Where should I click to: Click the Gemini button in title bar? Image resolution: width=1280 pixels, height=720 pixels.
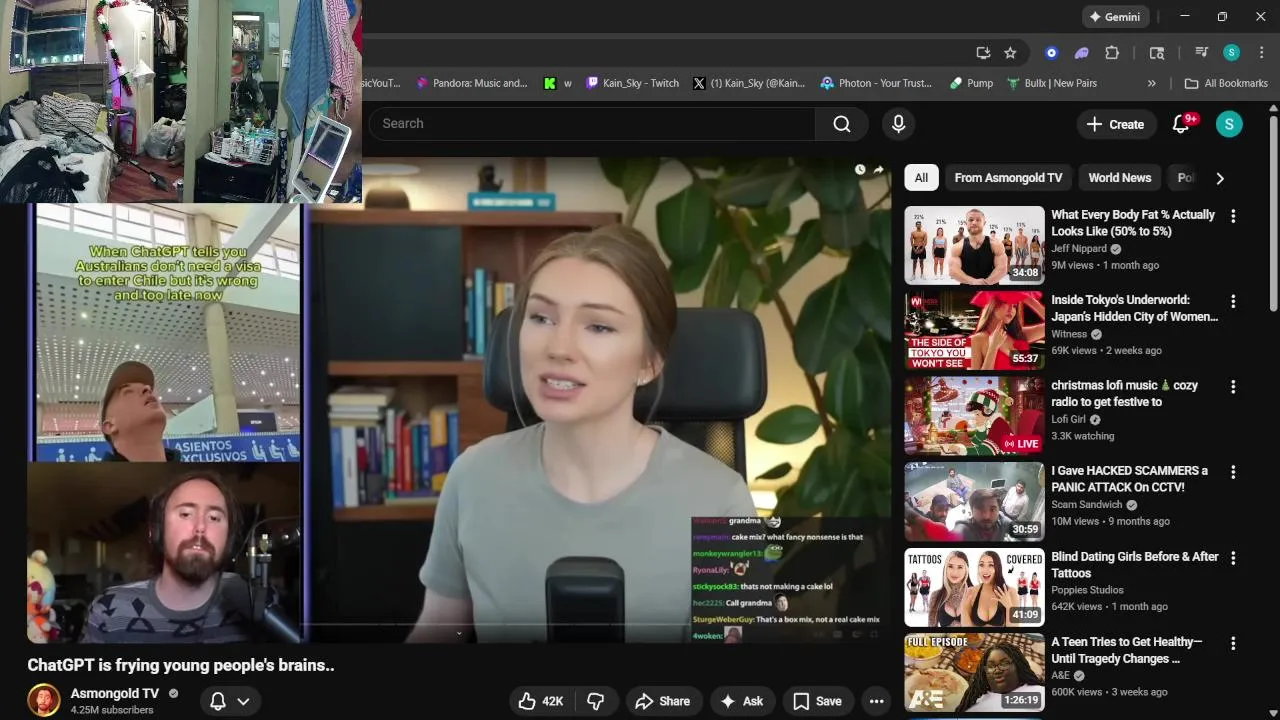(1115, 17)
